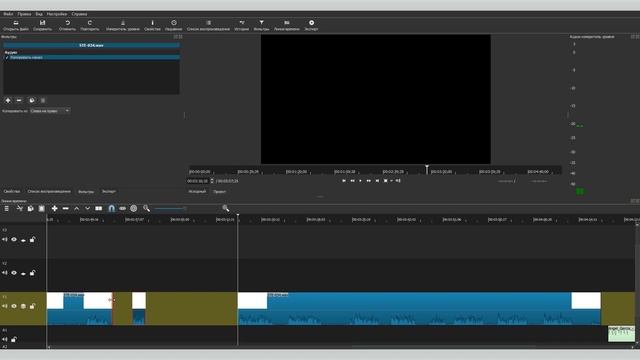Open Properties (Свойства) from the top toolbar
Viewport: 640px width, 360px height.
pos(152,23)
